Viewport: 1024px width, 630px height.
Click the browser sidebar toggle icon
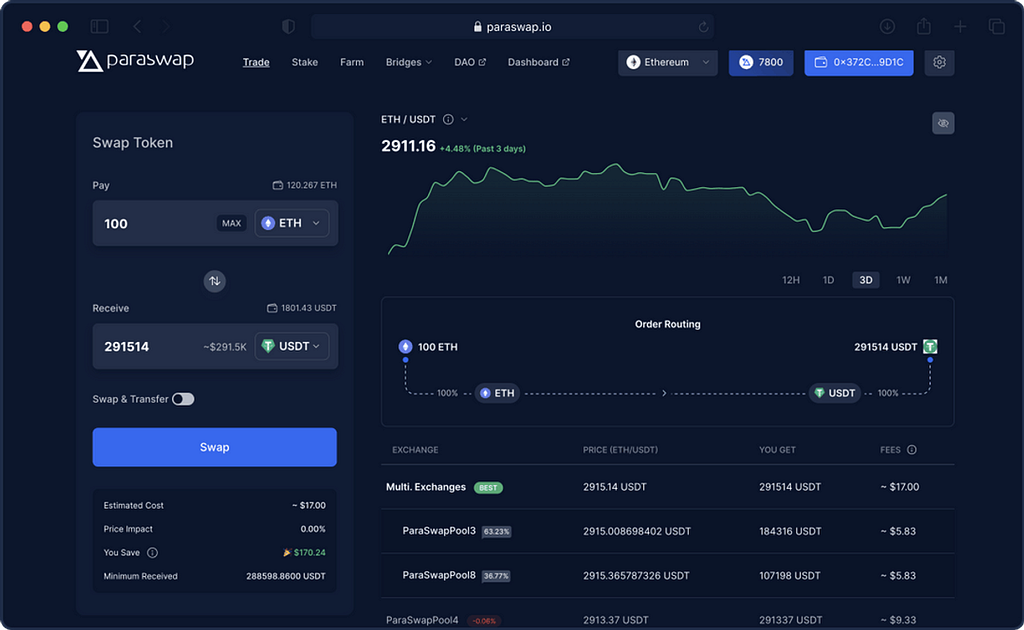[x=99, y=26]
